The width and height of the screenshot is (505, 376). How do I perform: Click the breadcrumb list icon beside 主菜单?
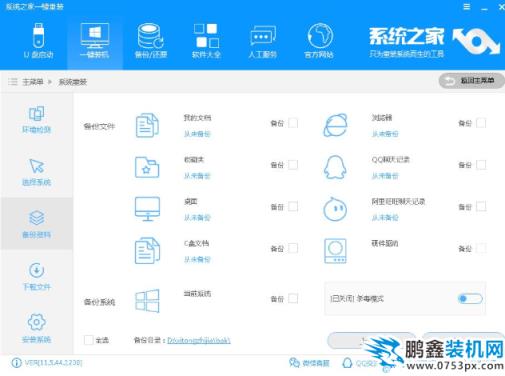(13, 82)
